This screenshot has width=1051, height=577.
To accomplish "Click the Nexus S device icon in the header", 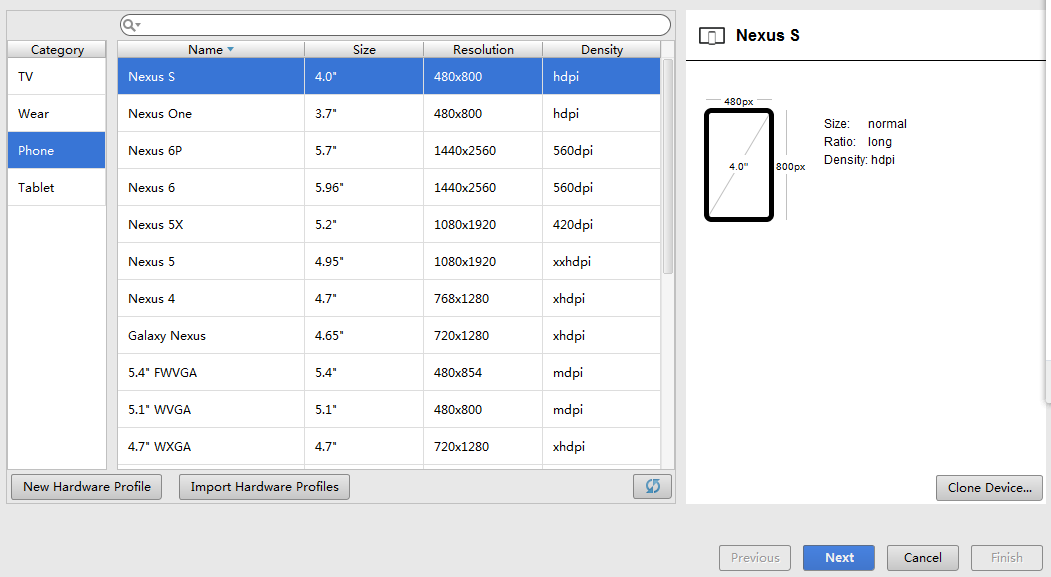I will pos(712,36).
